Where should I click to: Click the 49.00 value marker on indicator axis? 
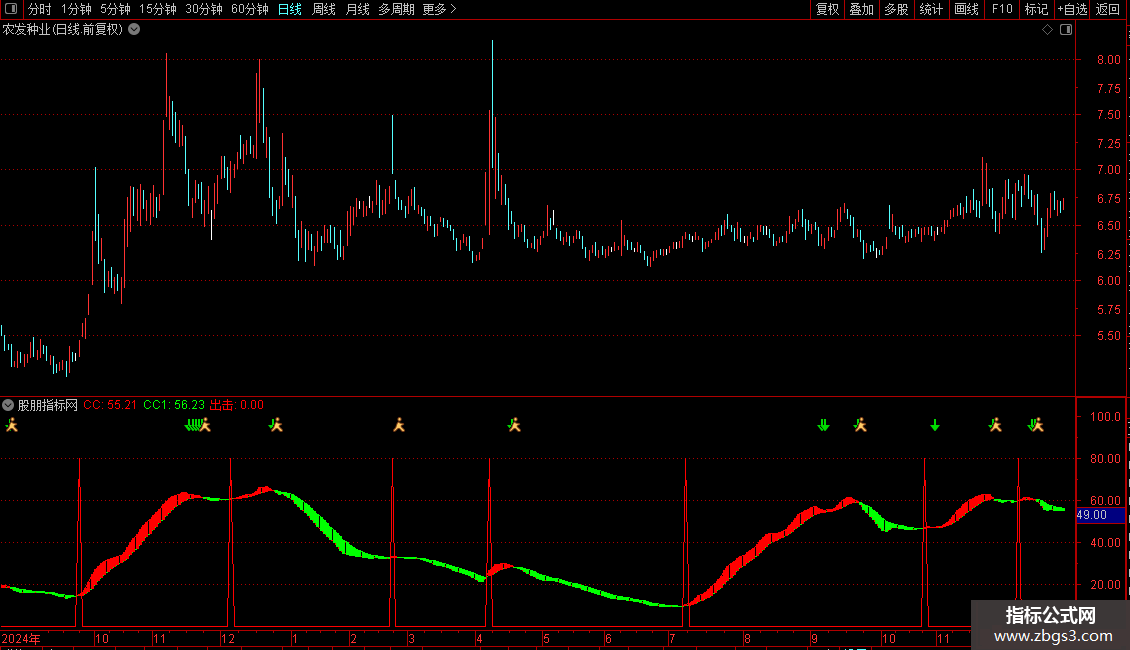1100,515
